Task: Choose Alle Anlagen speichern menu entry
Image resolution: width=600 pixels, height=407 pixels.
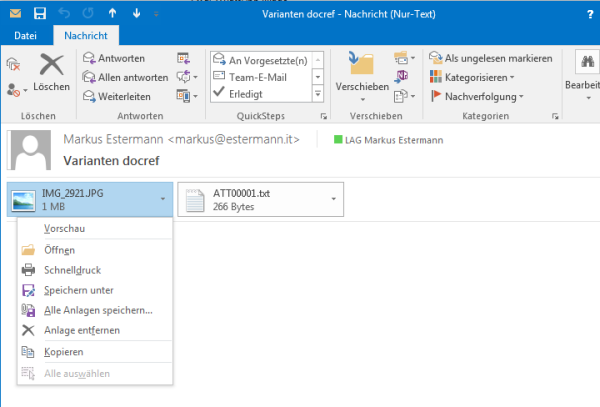Action: 95,310
